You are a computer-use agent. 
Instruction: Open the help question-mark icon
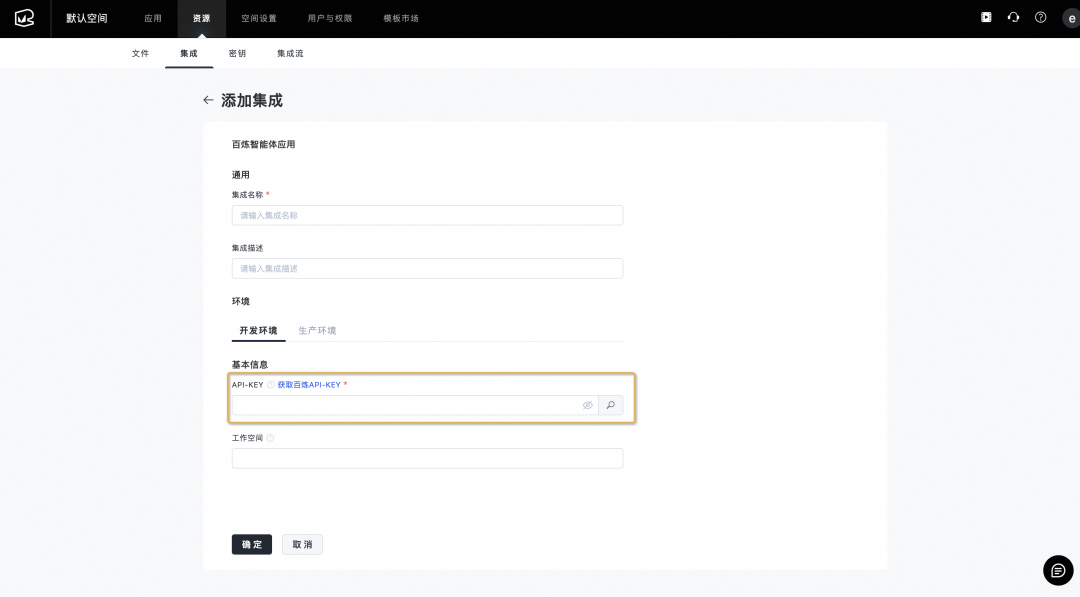(x=1041, y=18)
